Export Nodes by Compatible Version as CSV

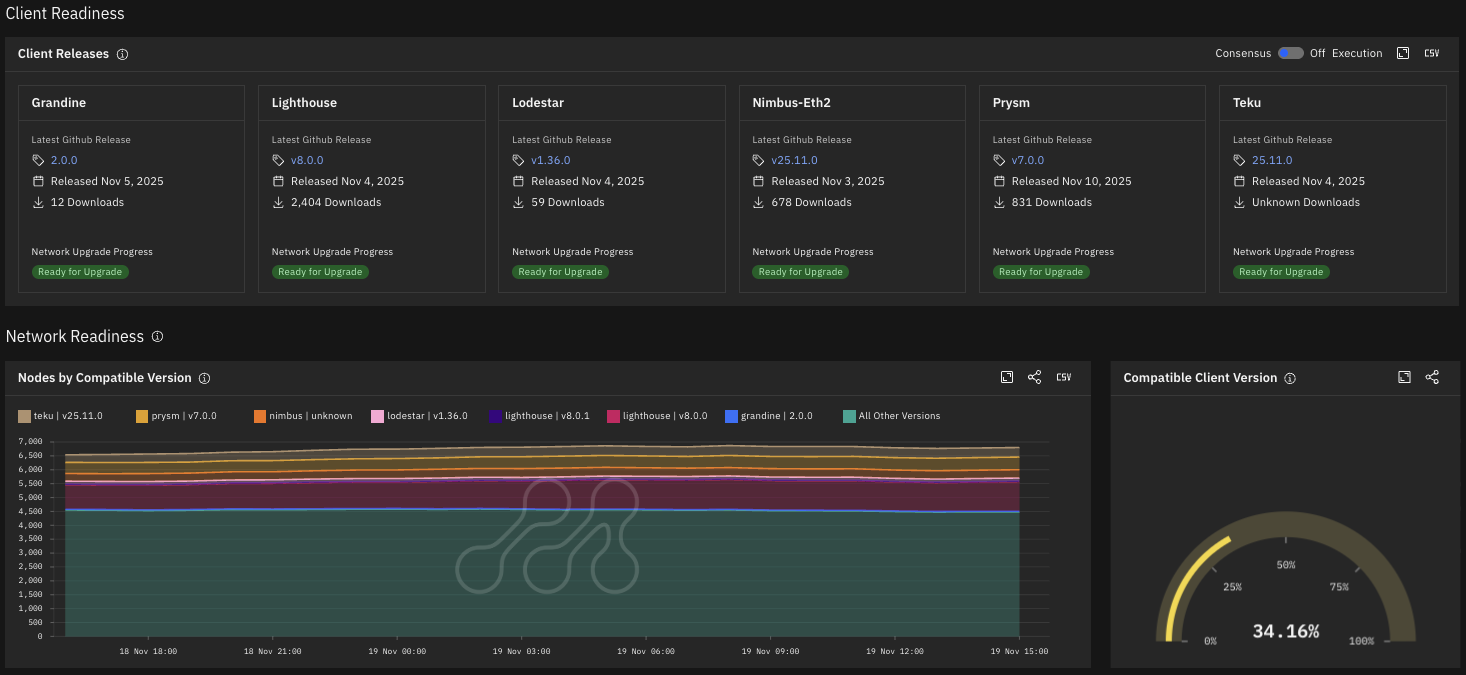pos(1064,377)
